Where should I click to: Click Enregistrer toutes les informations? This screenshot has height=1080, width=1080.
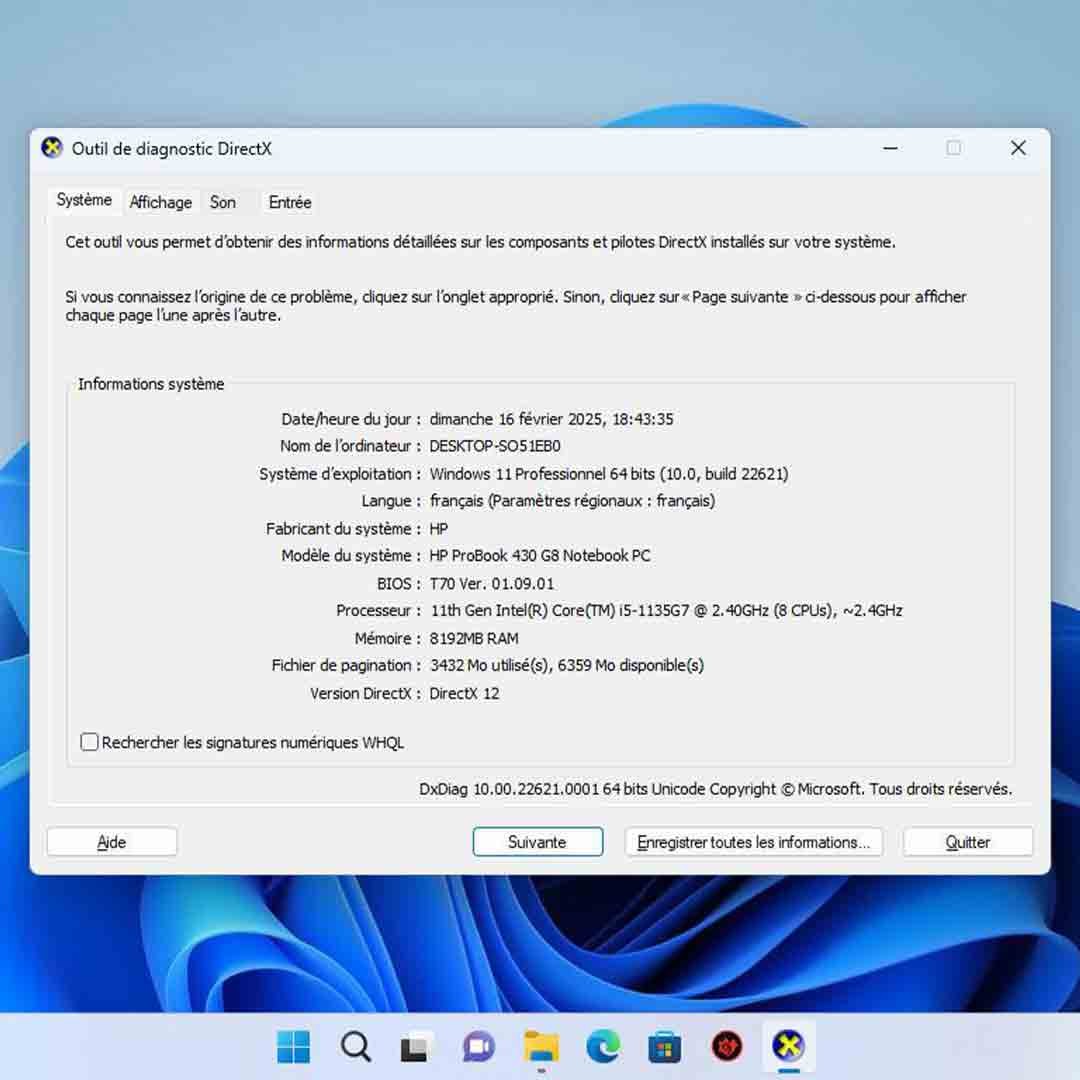click(754, 842)
